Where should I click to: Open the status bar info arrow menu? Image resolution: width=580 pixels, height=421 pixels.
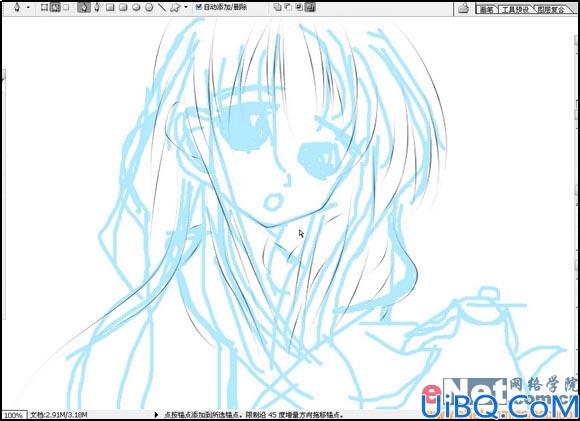156,415
